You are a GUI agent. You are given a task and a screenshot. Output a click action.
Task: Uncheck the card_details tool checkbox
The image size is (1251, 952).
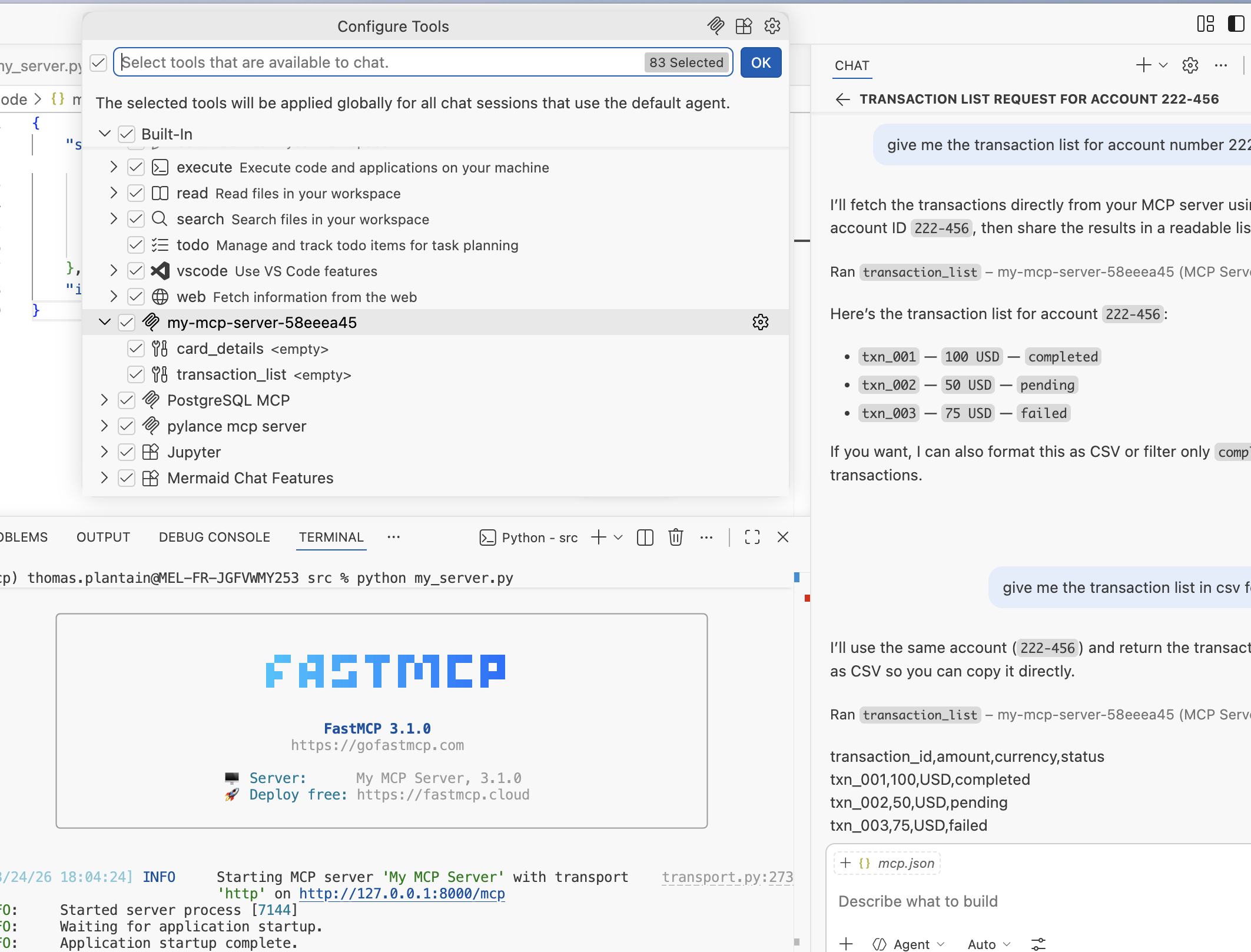(136, 349)
